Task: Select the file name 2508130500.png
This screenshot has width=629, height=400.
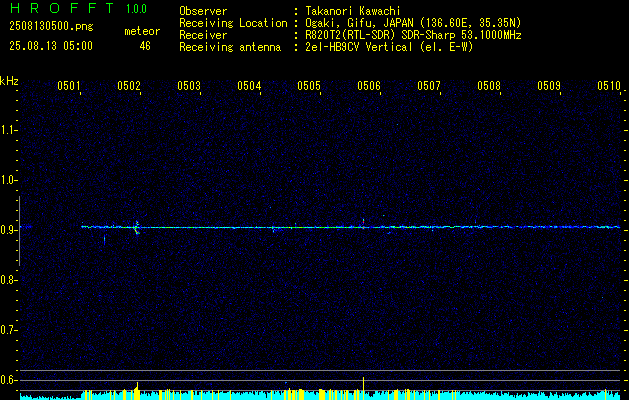Action: tap(51, 27)
